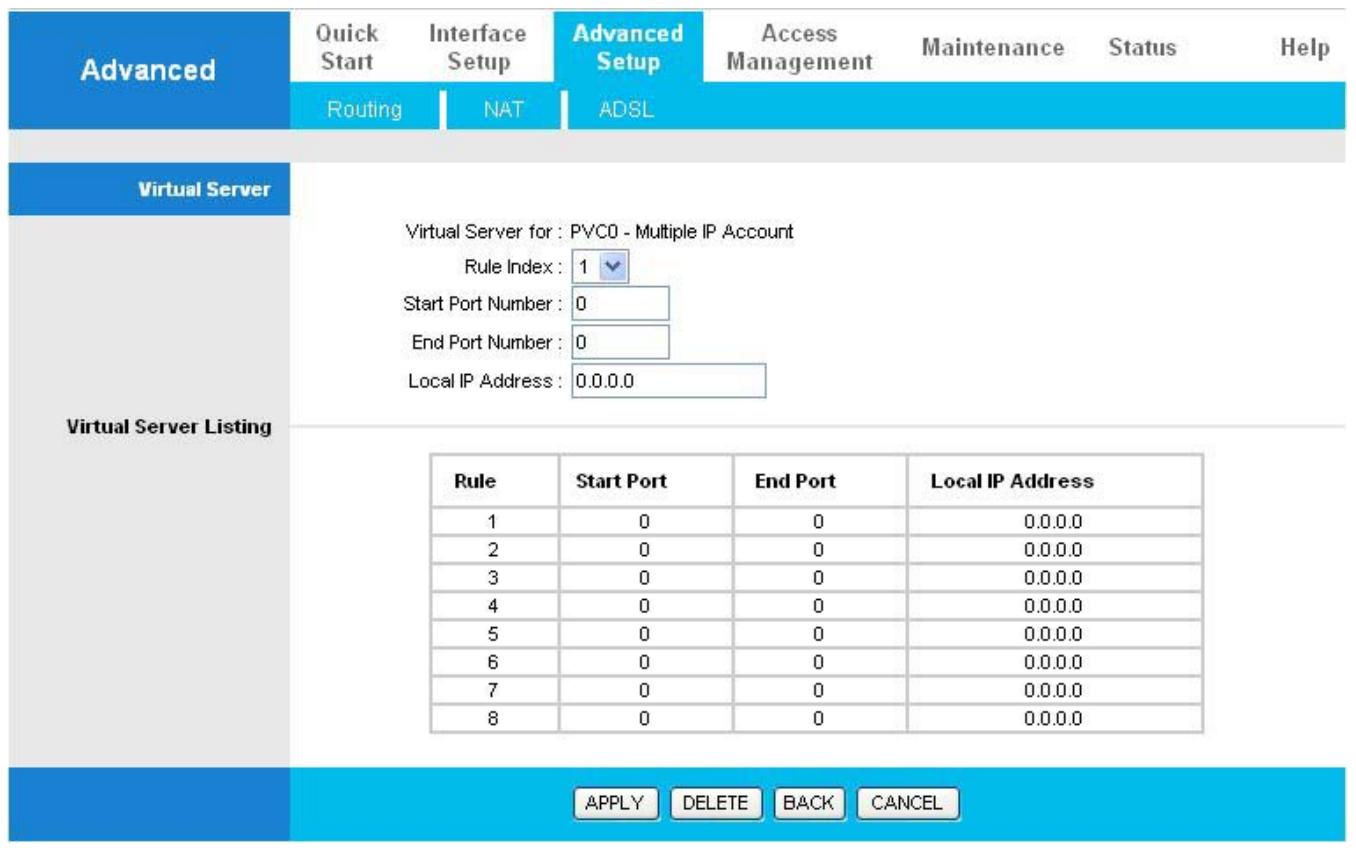Open the Status tab
1356x850 pixels.
(1142, 48)
